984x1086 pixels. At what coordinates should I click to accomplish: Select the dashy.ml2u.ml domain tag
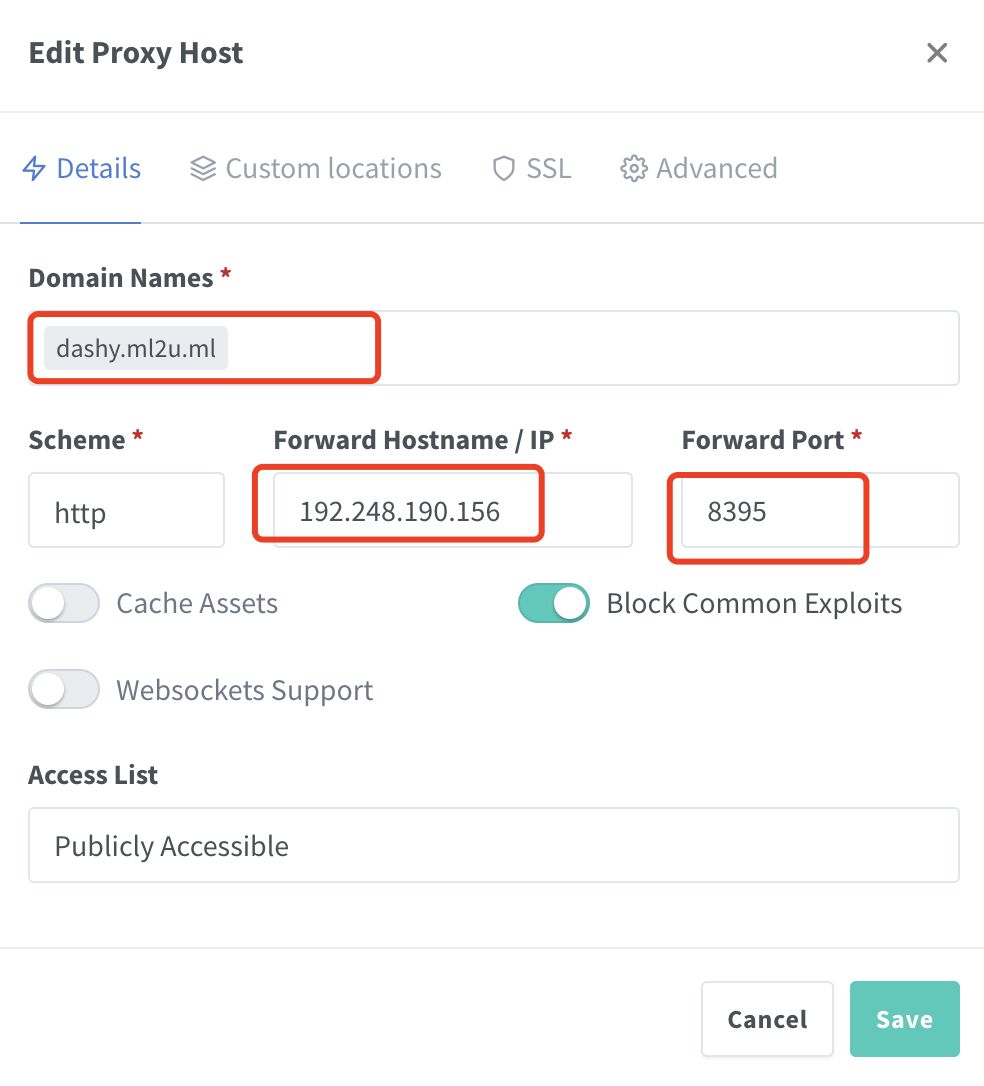click(x=136, y=349)
